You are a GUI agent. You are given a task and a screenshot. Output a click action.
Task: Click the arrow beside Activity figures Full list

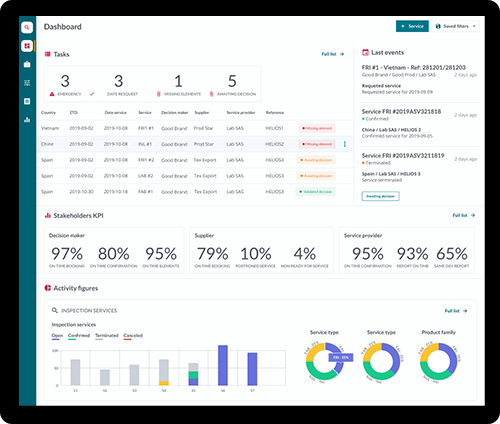465,311
